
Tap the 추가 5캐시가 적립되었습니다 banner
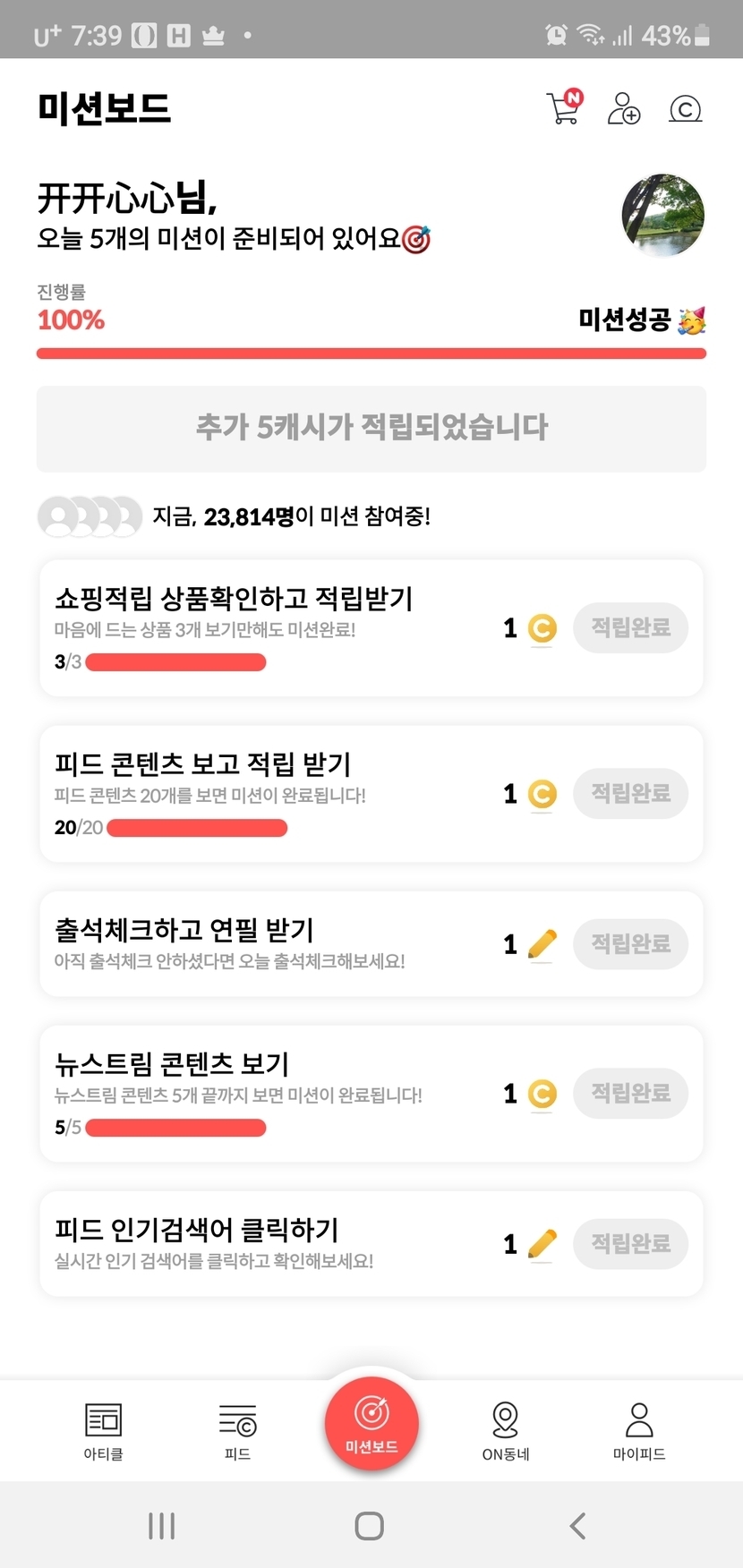point(371,428)
